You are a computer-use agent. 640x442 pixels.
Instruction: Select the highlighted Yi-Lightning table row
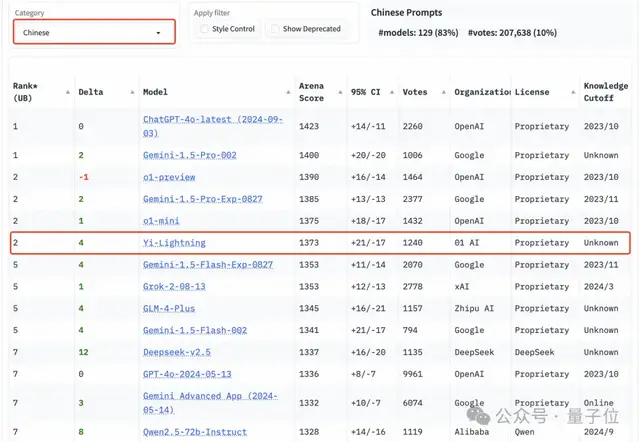[320, 242]
